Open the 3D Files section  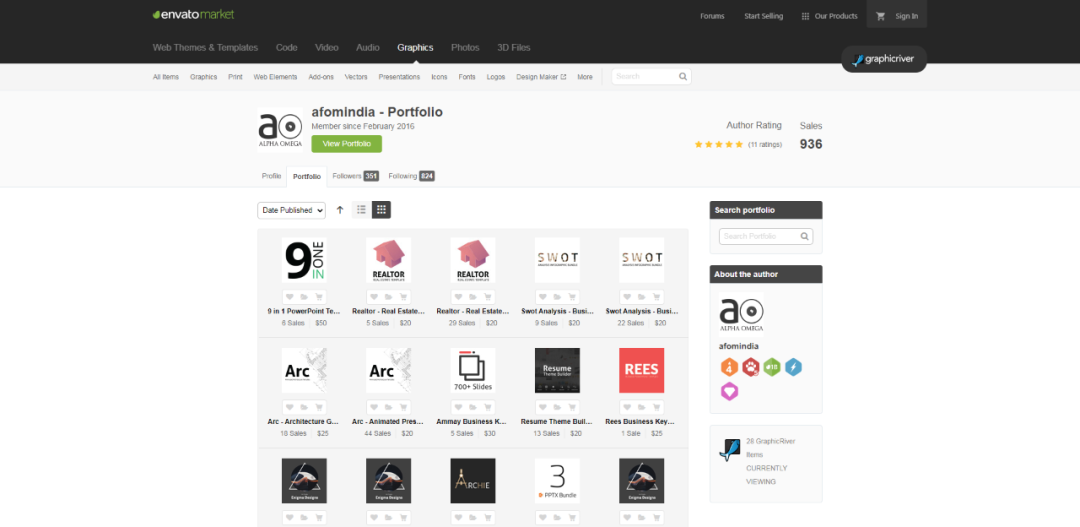514,48
